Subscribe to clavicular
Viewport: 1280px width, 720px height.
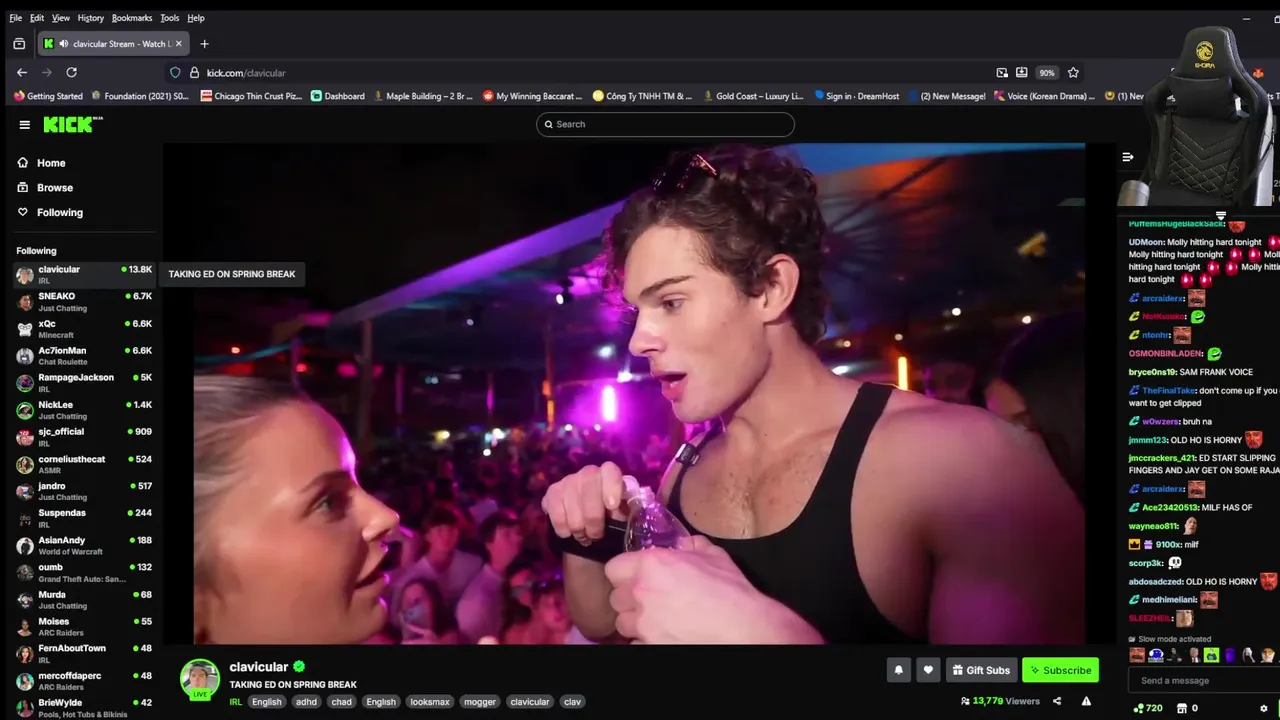coord(1060,670)
